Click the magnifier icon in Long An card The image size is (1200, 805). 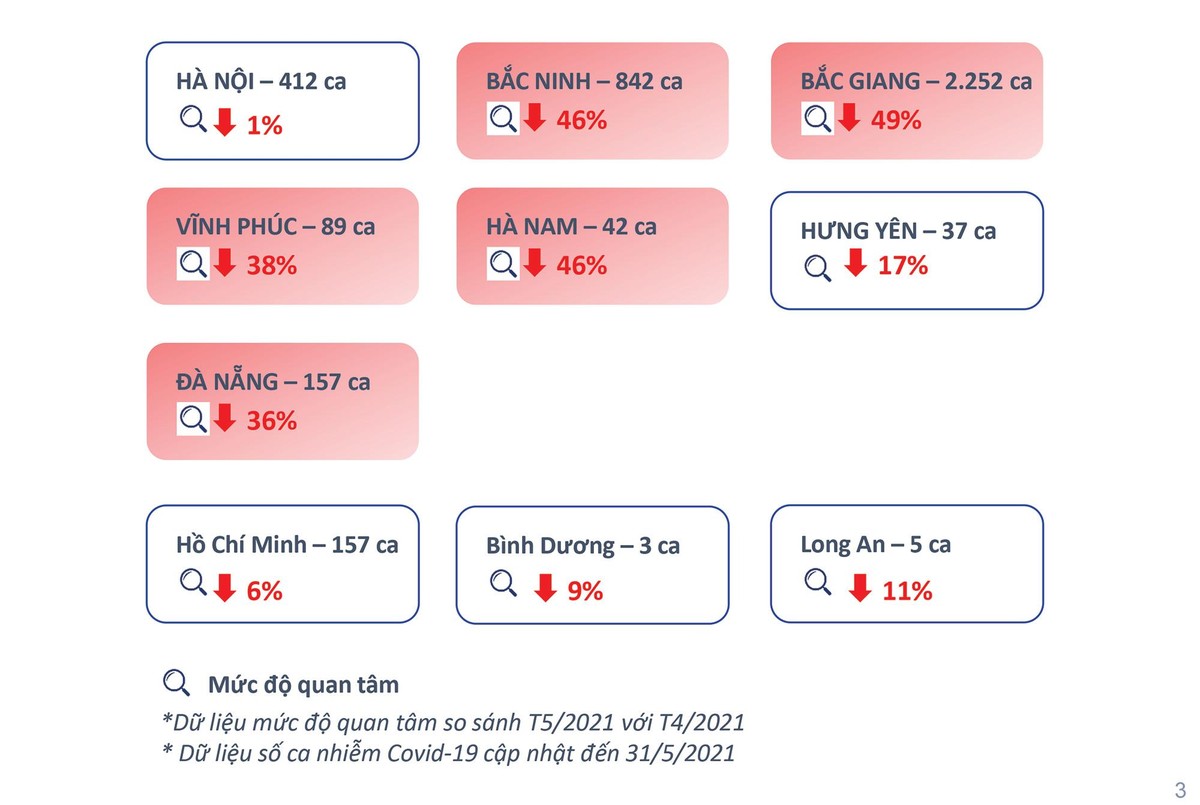point(818,581)
